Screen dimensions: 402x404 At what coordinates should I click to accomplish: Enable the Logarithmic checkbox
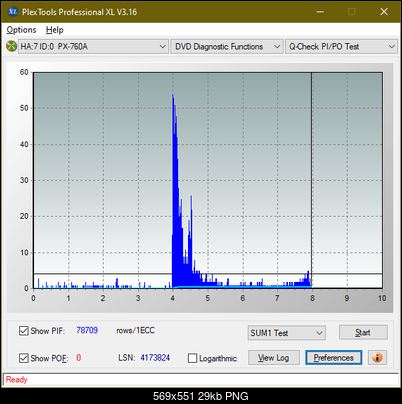click(192, 358)
